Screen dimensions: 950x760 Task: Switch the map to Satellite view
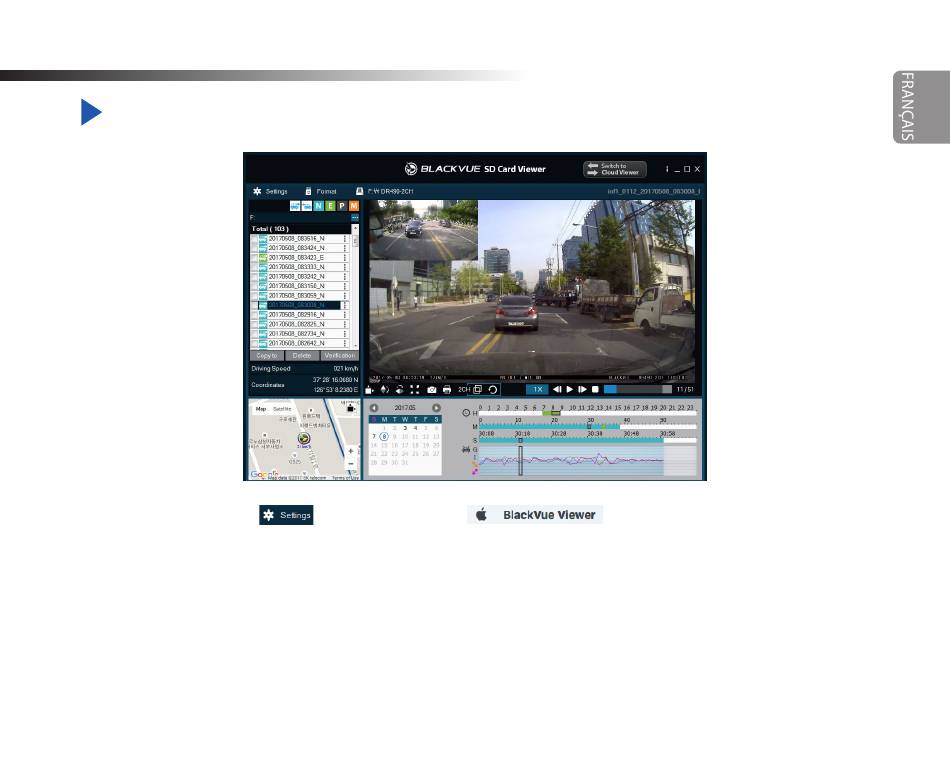pos(283,409)
